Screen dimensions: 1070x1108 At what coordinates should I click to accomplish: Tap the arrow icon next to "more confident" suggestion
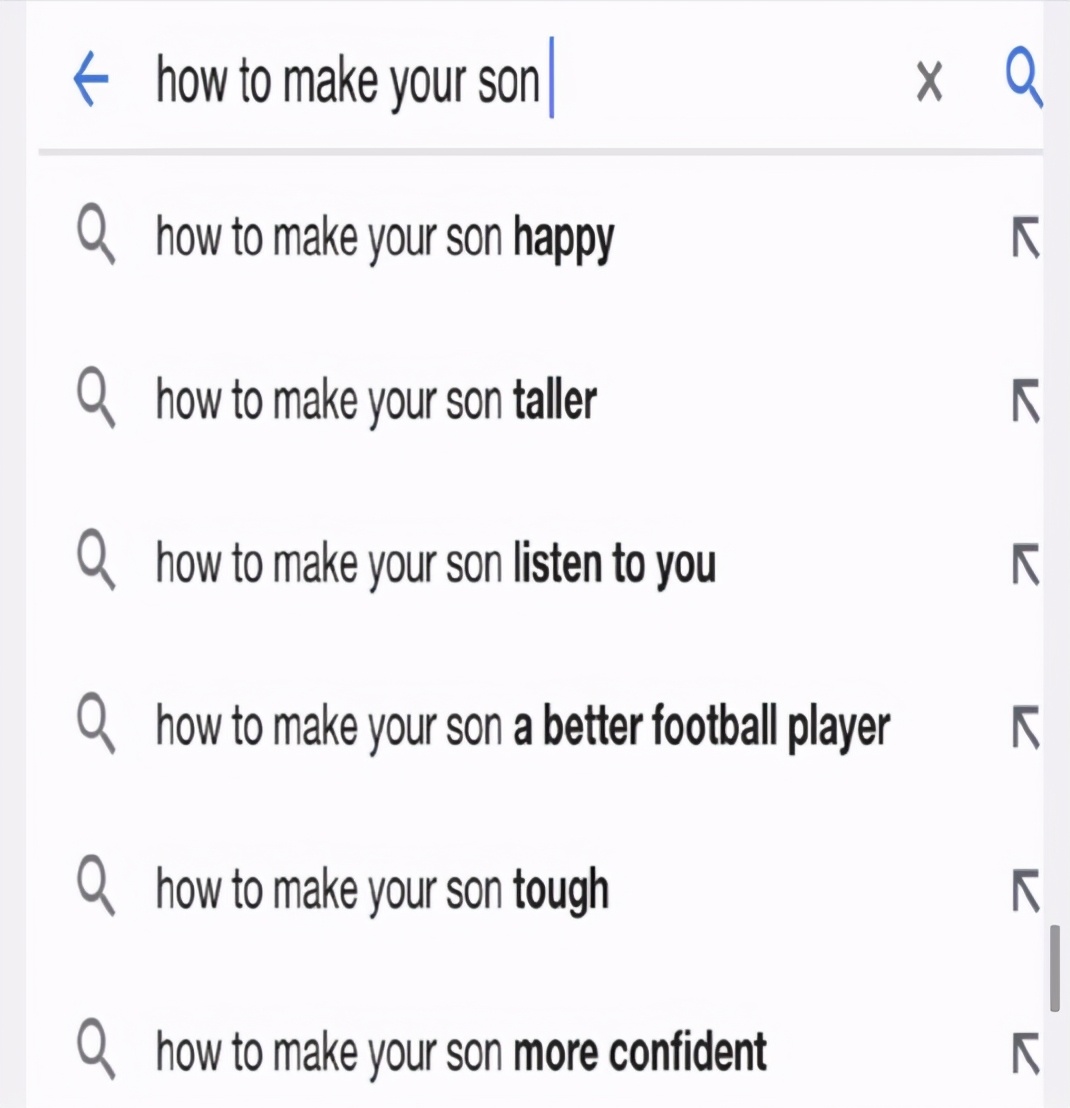point(1025,1053)
